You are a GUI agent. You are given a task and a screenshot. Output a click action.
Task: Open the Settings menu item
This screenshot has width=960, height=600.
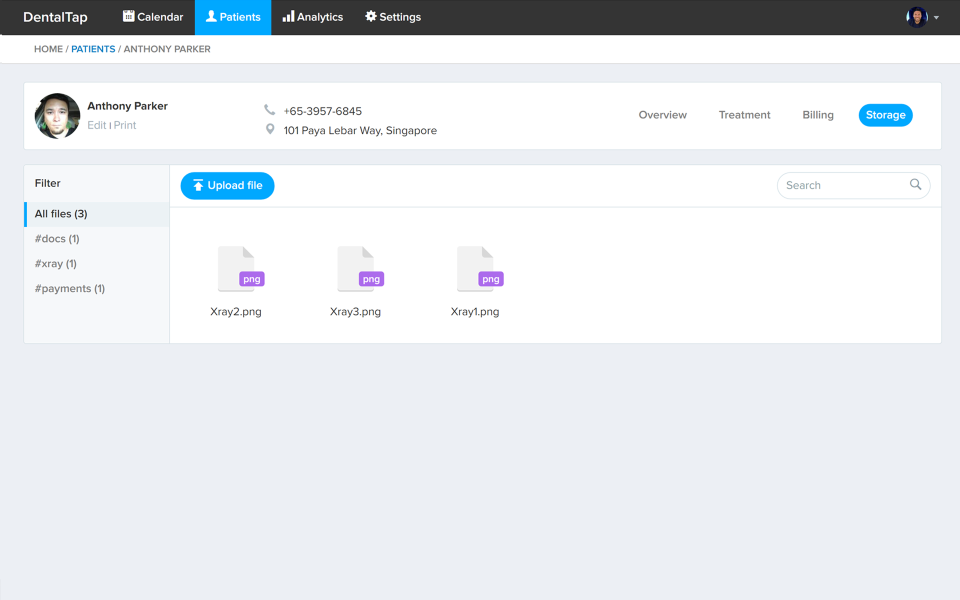tap(392, 17)
